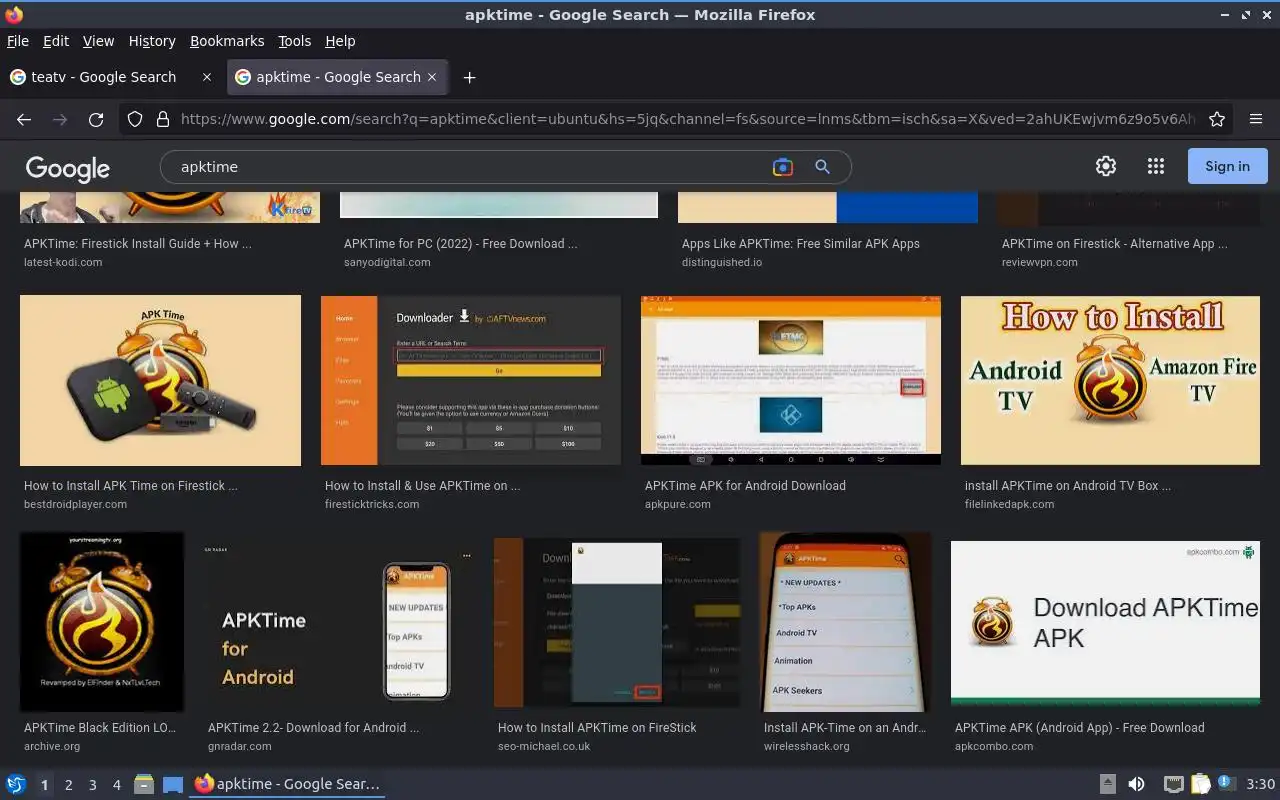The height and width of the screenshot is (800, 1280).
Task: Open APKTime for Android gnradar image
Action: pos(339,623)
